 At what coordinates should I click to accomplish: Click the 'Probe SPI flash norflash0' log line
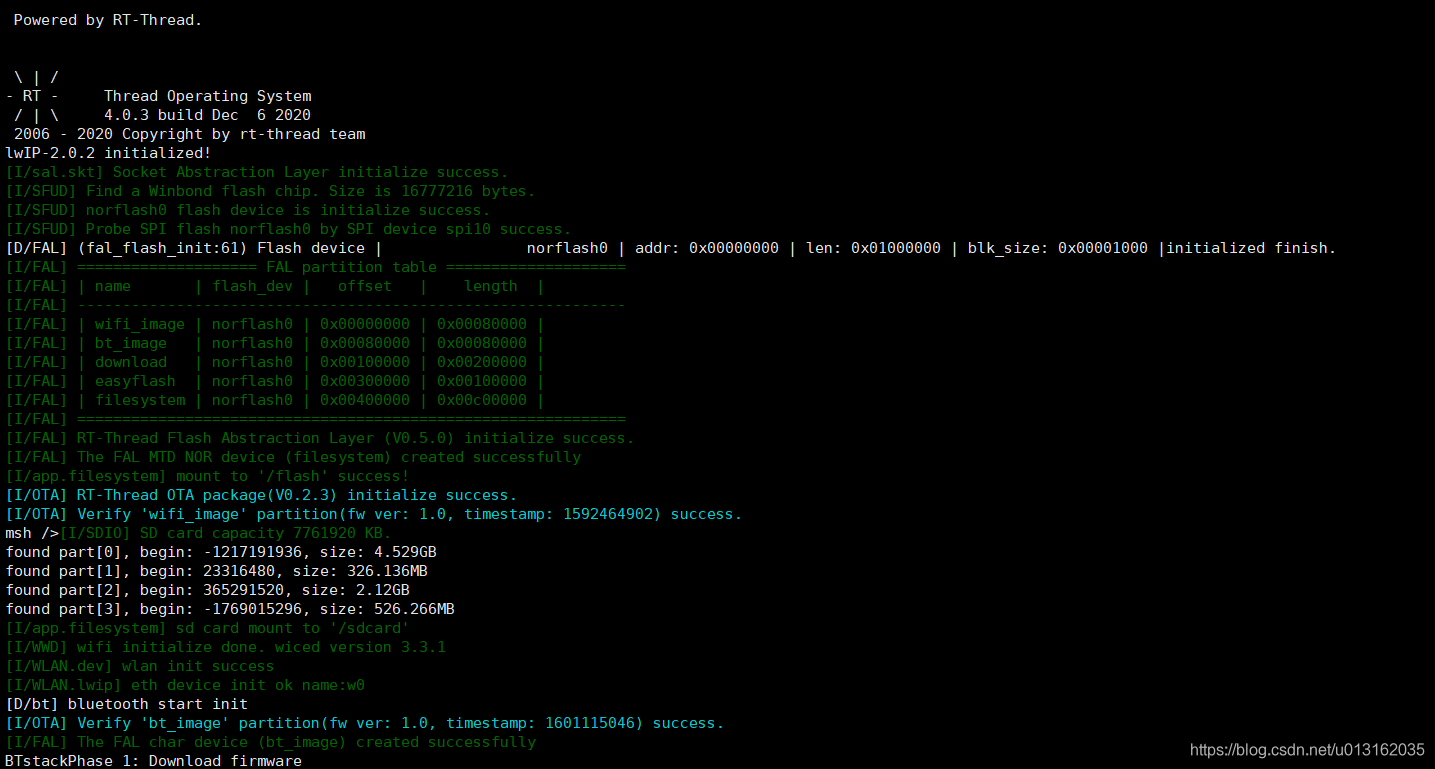[x=288, y=229]
